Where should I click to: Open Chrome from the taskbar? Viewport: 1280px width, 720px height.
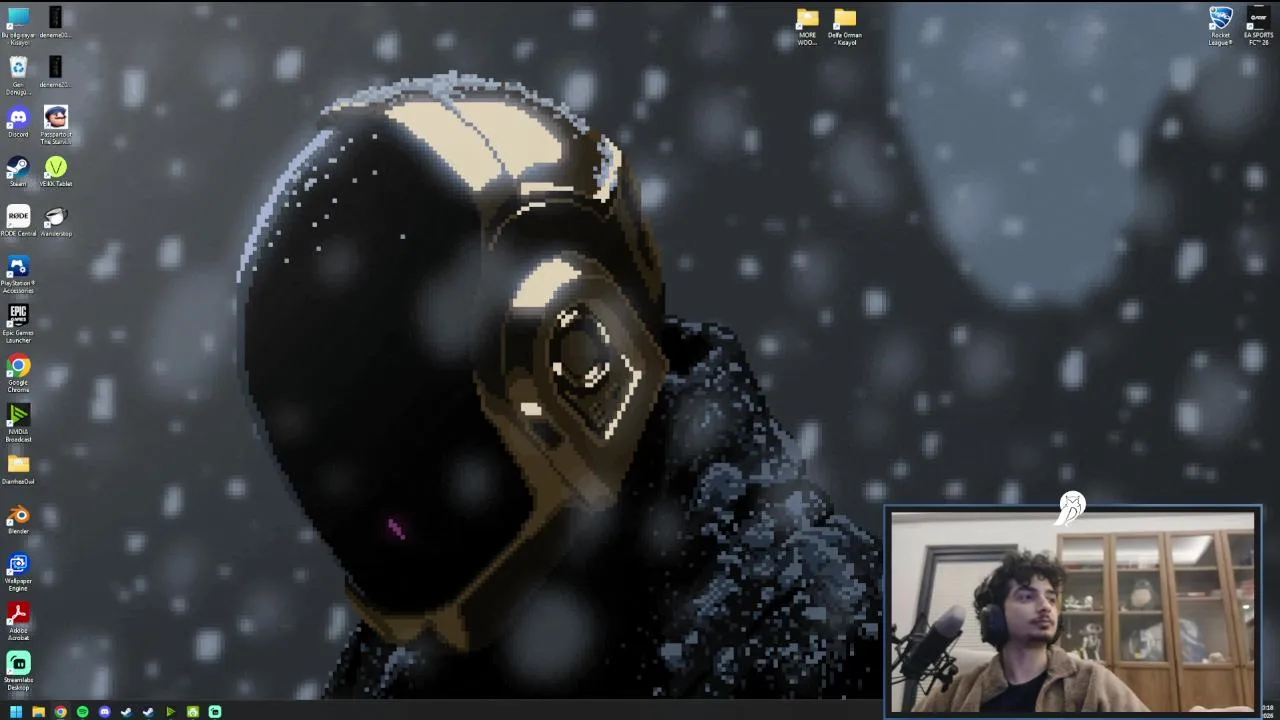tap(60, 712)
